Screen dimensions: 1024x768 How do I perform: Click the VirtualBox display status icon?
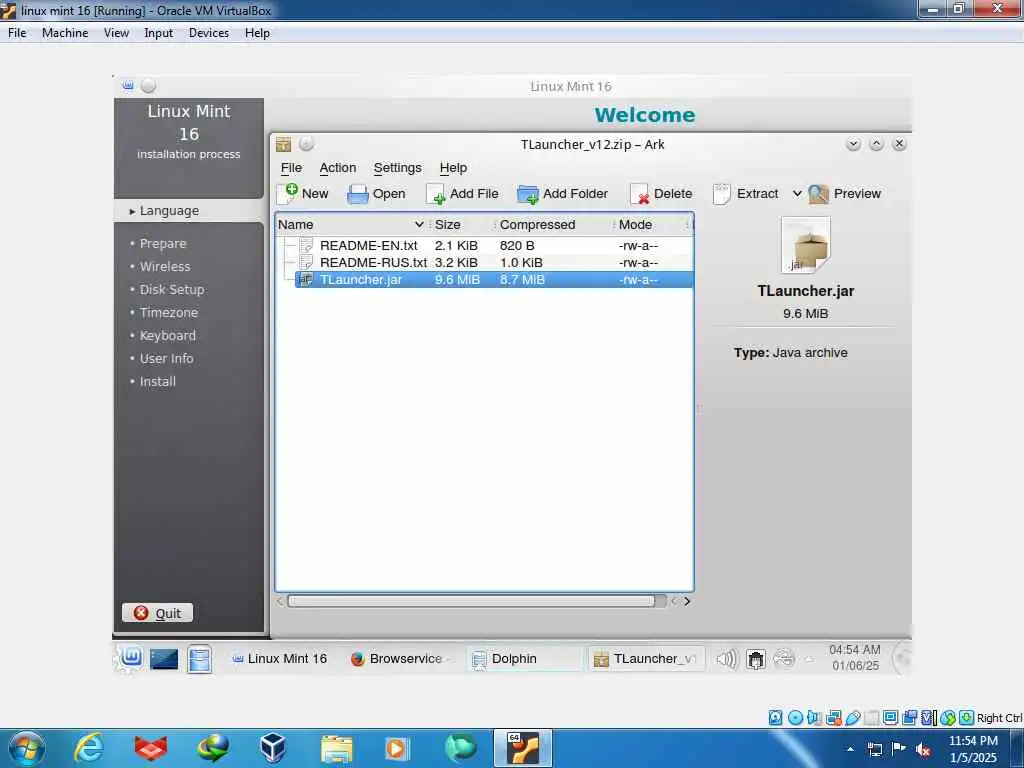[890, 718]
